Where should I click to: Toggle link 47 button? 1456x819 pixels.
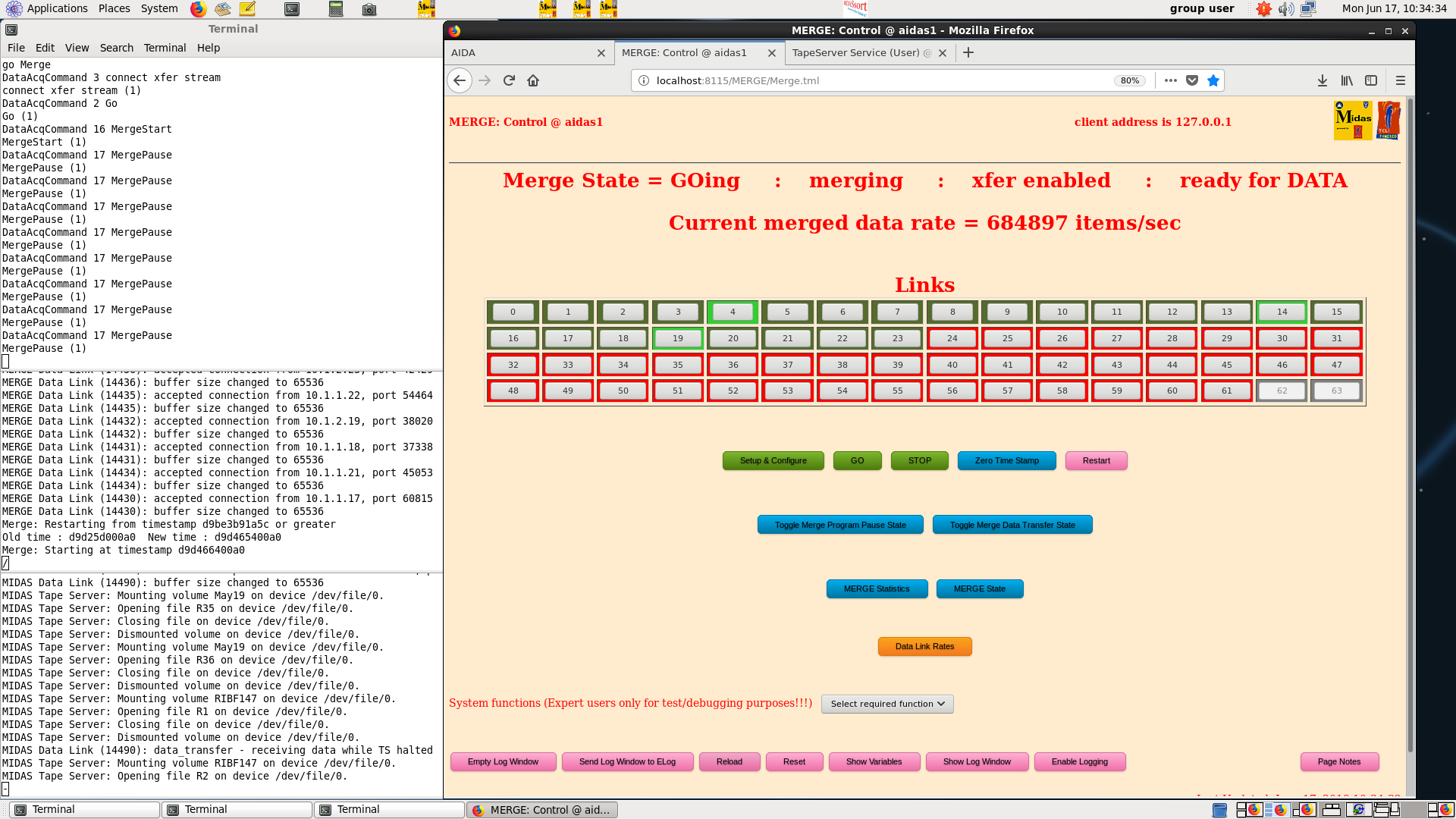[x=1337, y=365]
